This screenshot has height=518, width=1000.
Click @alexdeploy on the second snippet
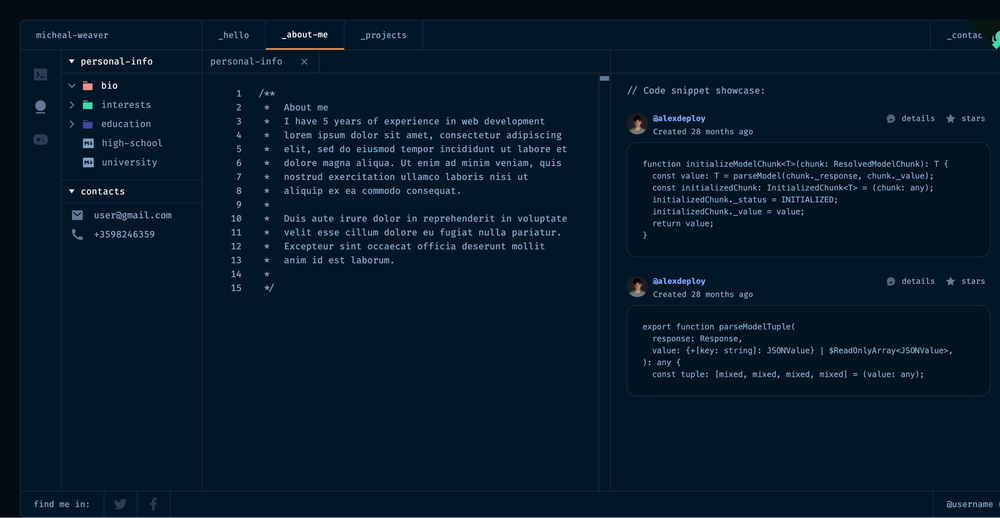(679, 281)
